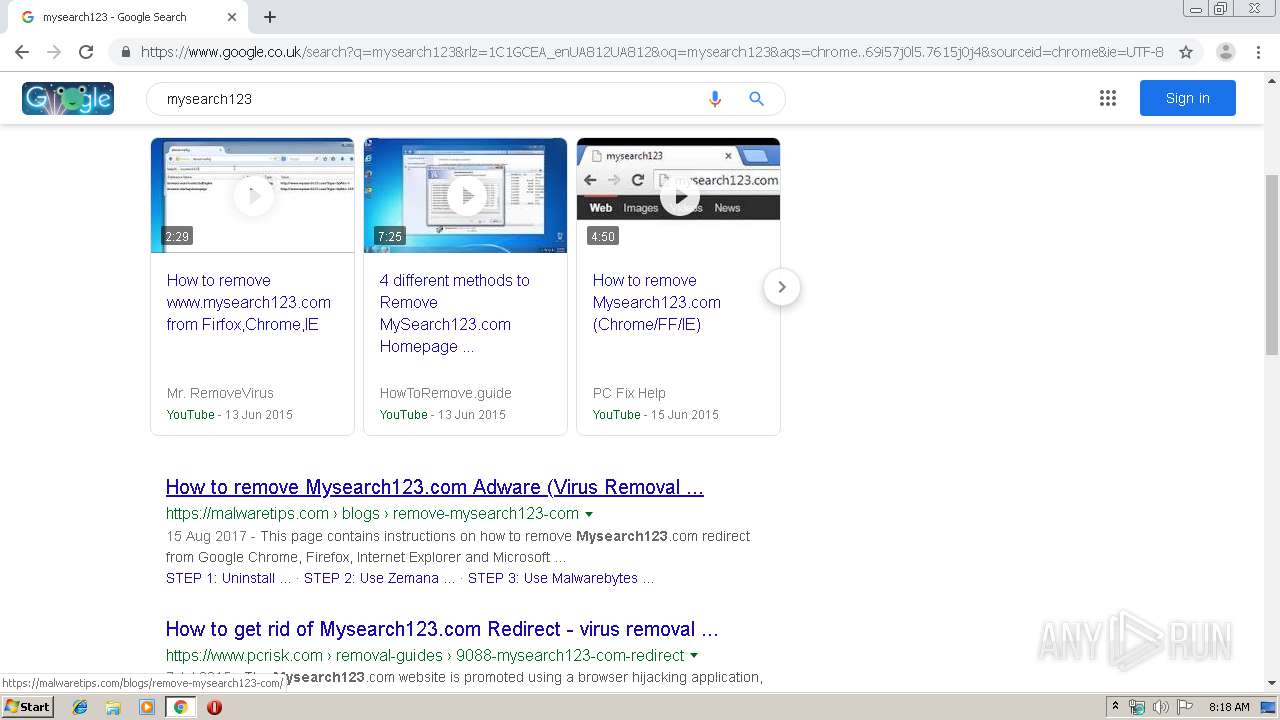Open the volume speaker tray icon
This screenshot has width=1280, height=720.
coord(1160,707)
